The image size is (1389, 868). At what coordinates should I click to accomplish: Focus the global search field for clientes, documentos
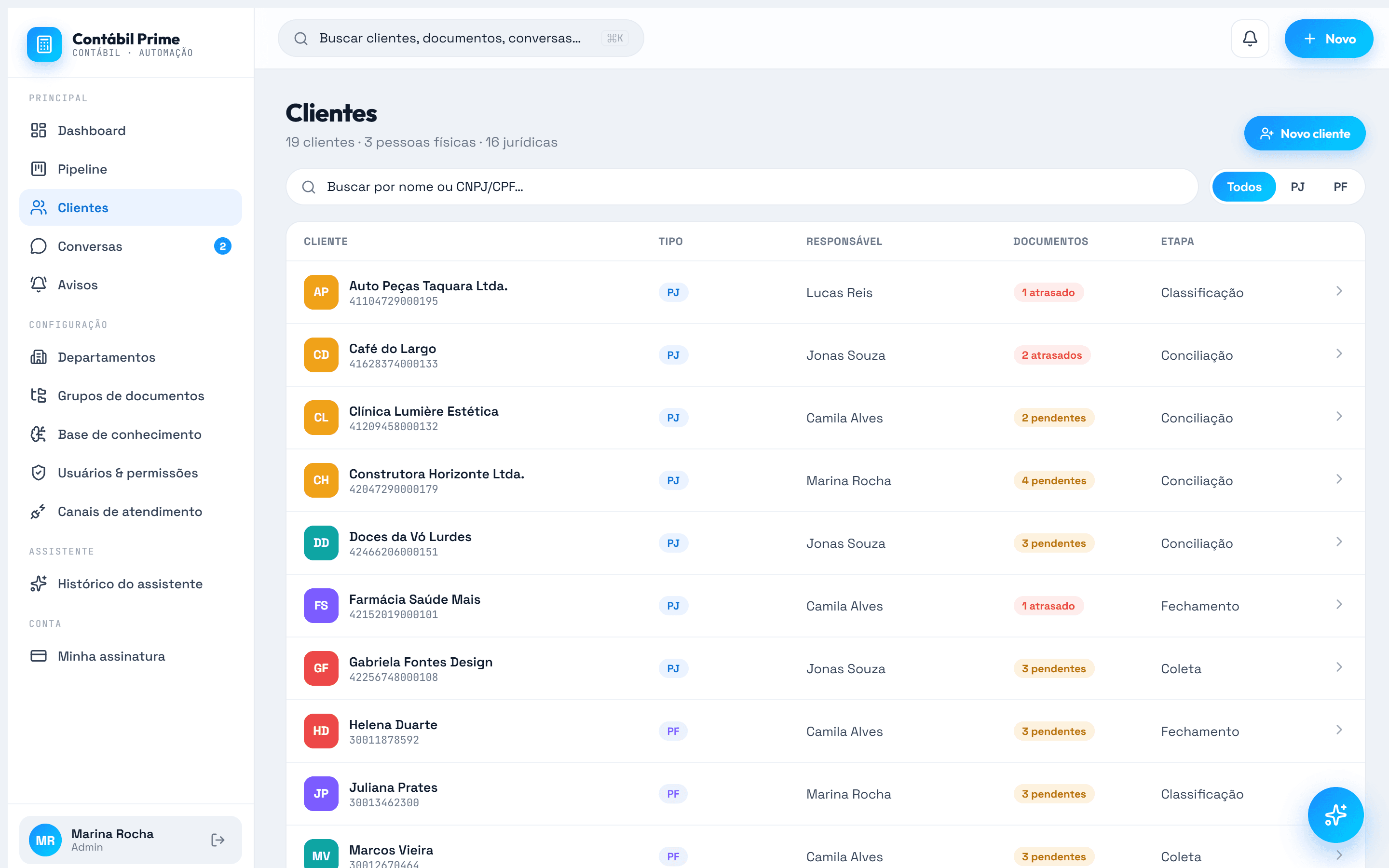(460, 38)
